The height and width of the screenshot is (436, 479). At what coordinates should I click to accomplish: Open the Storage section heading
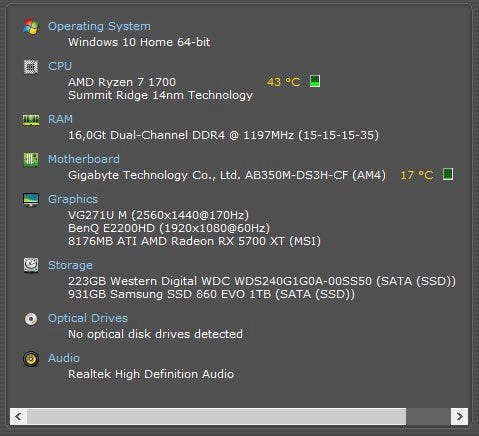(x=70, y=265)
